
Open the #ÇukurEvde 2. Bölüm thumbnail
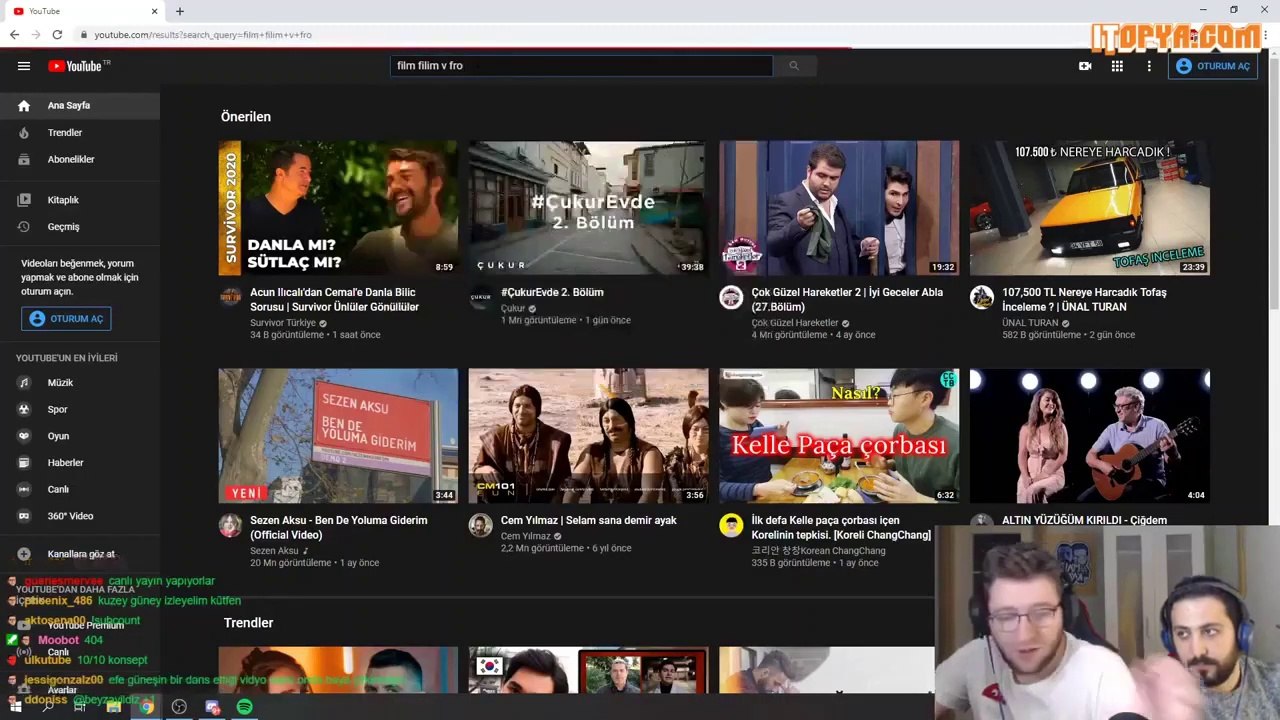(x=588, y=208)
